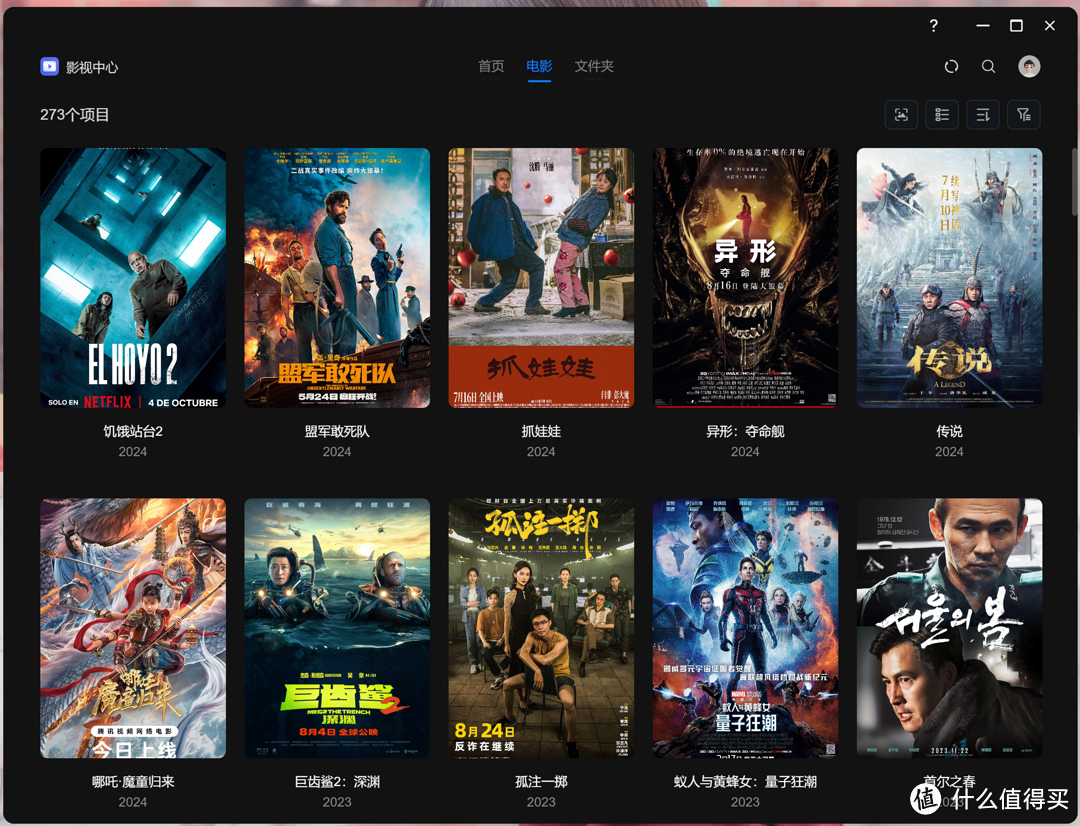Open the user avatar menu

click(1029, 66)
